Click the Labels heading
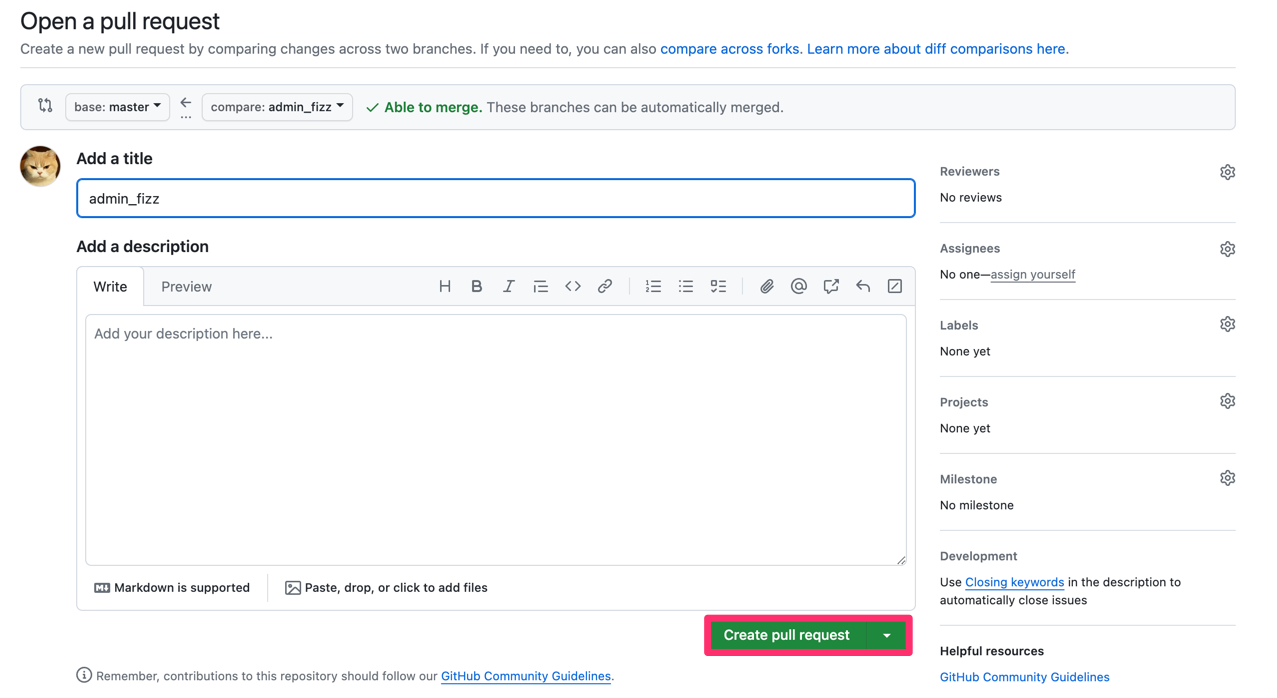 [x=959, y=325]
